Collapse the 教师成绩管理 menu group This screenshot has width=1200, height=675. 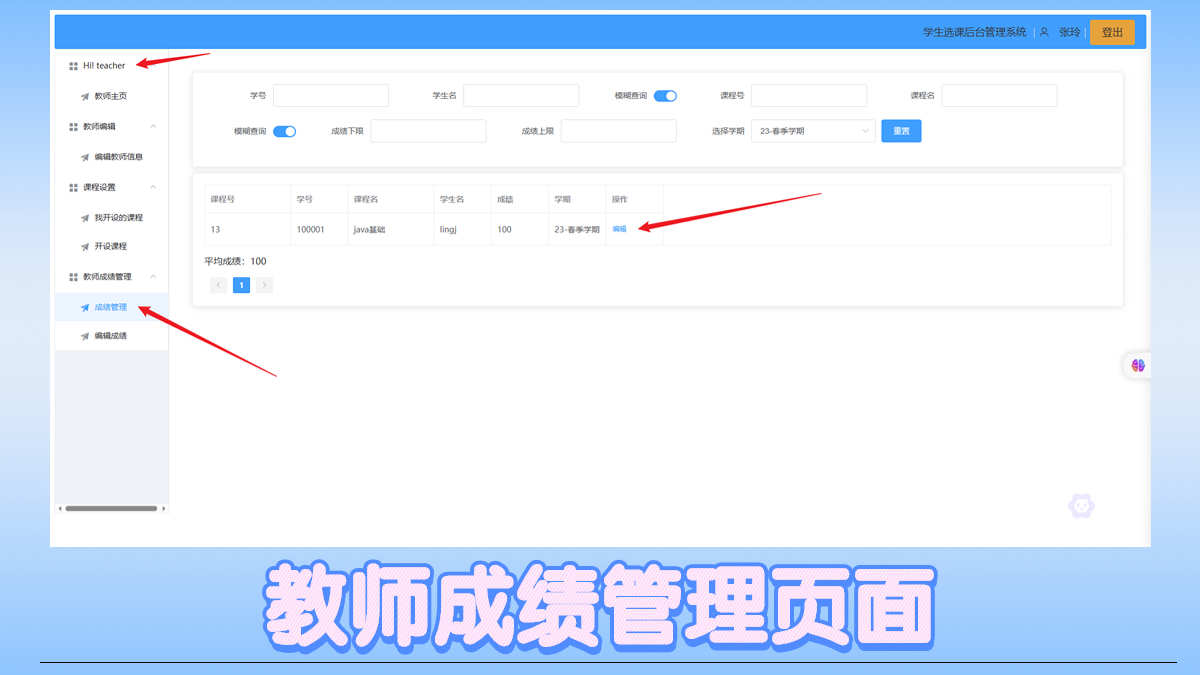pyautogui.click(x=153, y=277)
